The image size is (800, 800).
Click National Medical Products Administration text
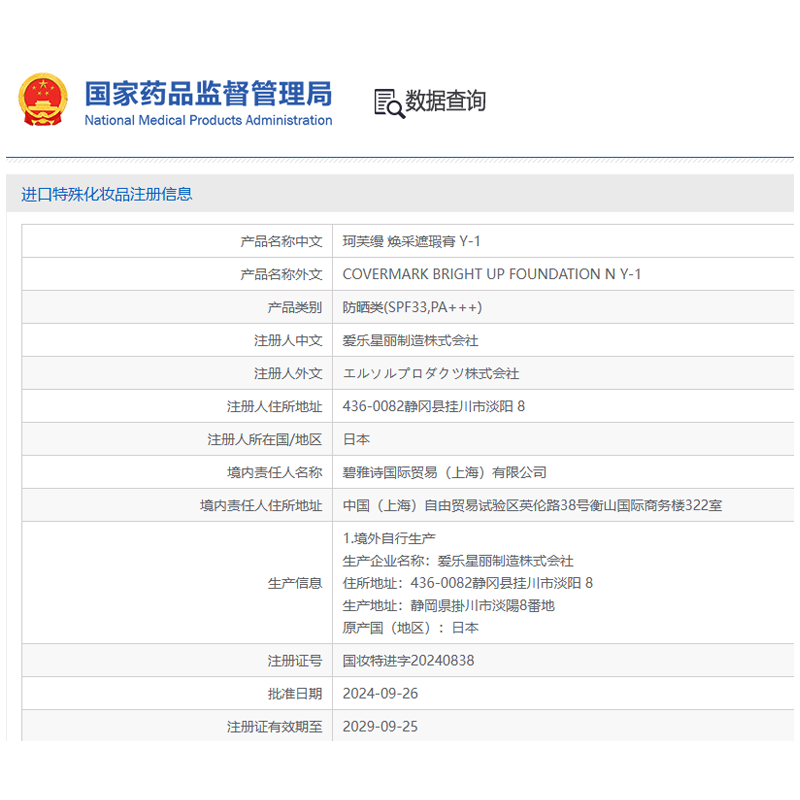point(208,120)
